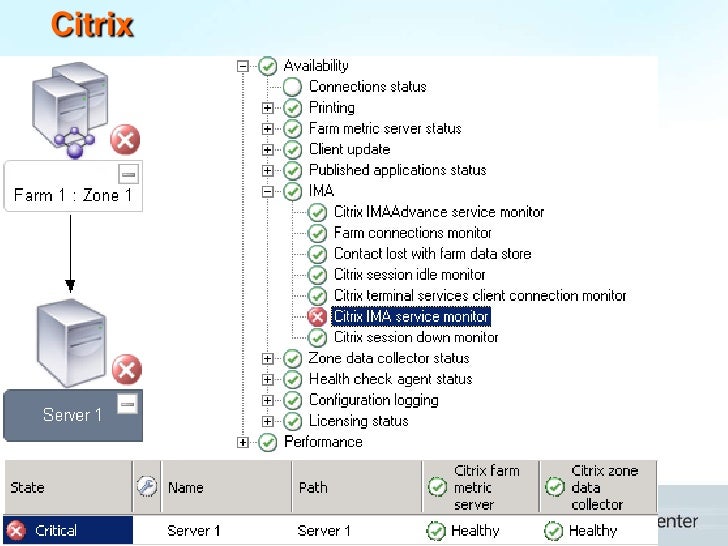Collapse the Server 1 diagram box

(127, 404)
